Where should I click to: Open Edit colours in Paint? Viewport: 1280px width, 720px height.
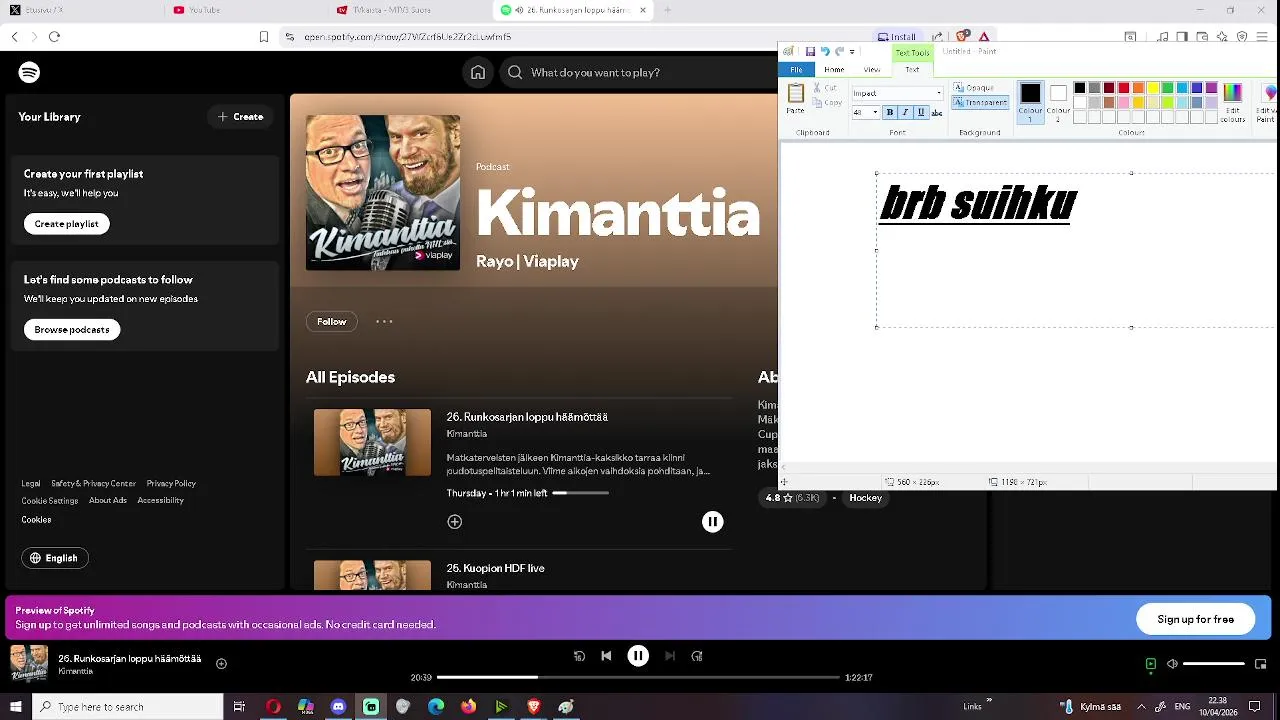click(1233, 103)
